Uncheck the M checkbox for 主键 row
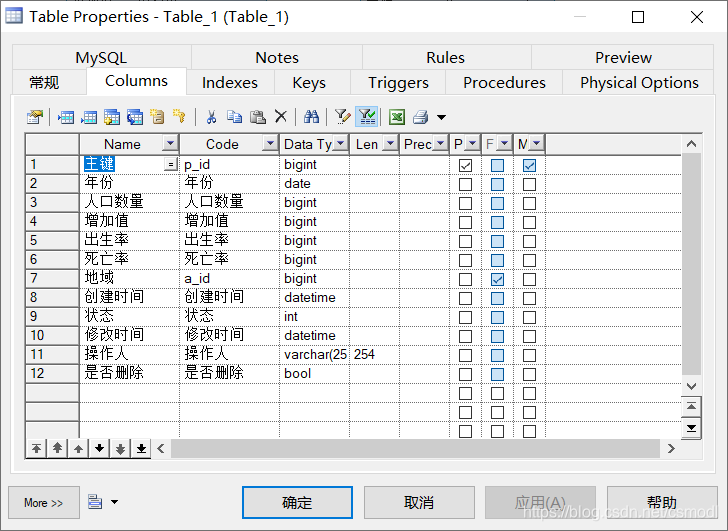Screen dimensions: 728x531 [x=529, y=165]
